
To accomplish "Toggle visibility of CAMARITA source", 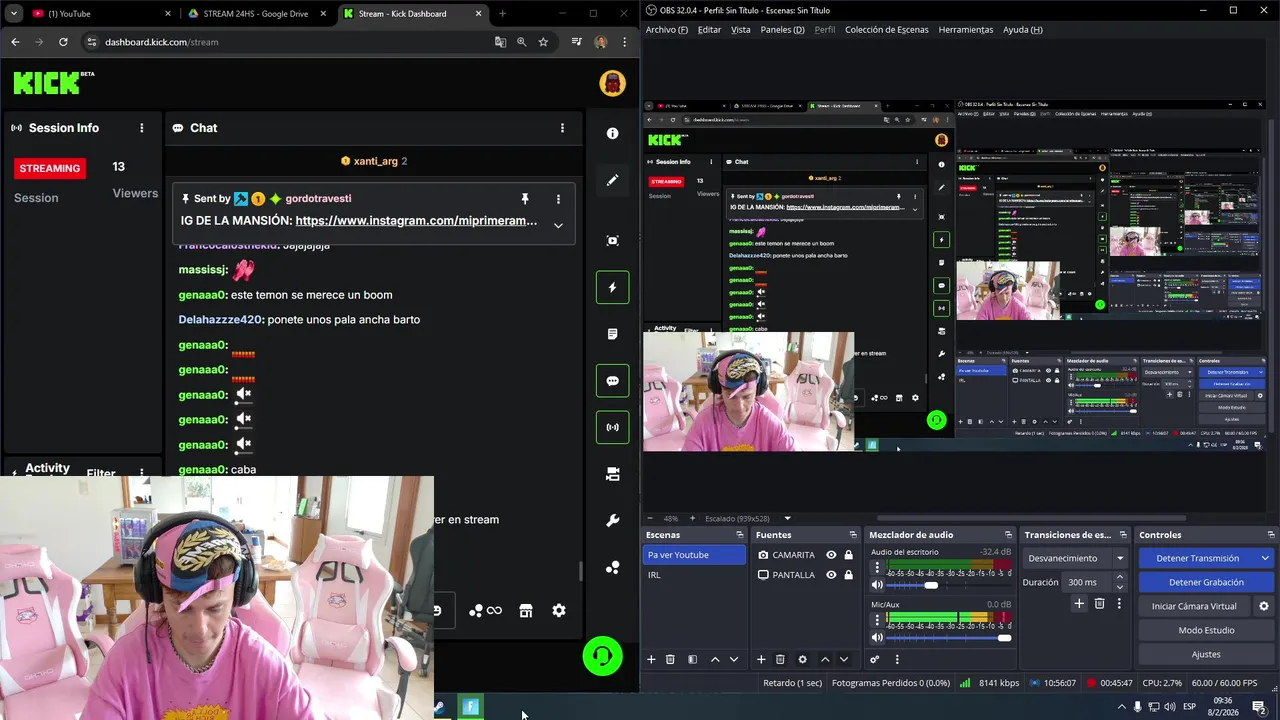I will tap(830, 555).
